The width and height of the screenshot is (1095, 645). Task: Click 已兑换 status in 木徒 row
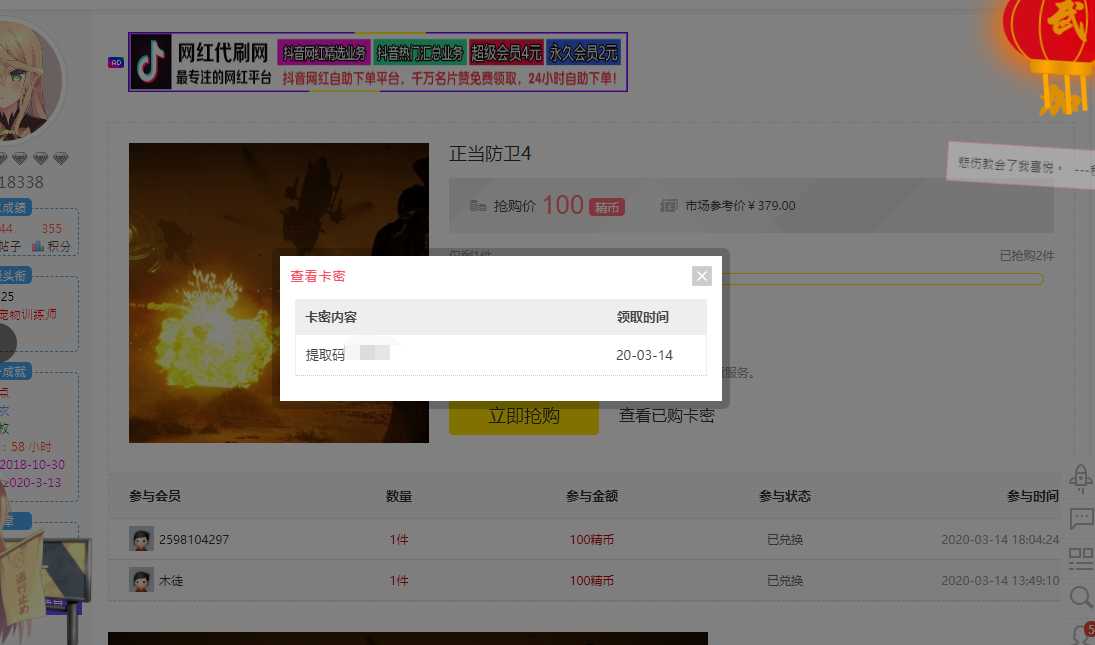tap(785, 580)
